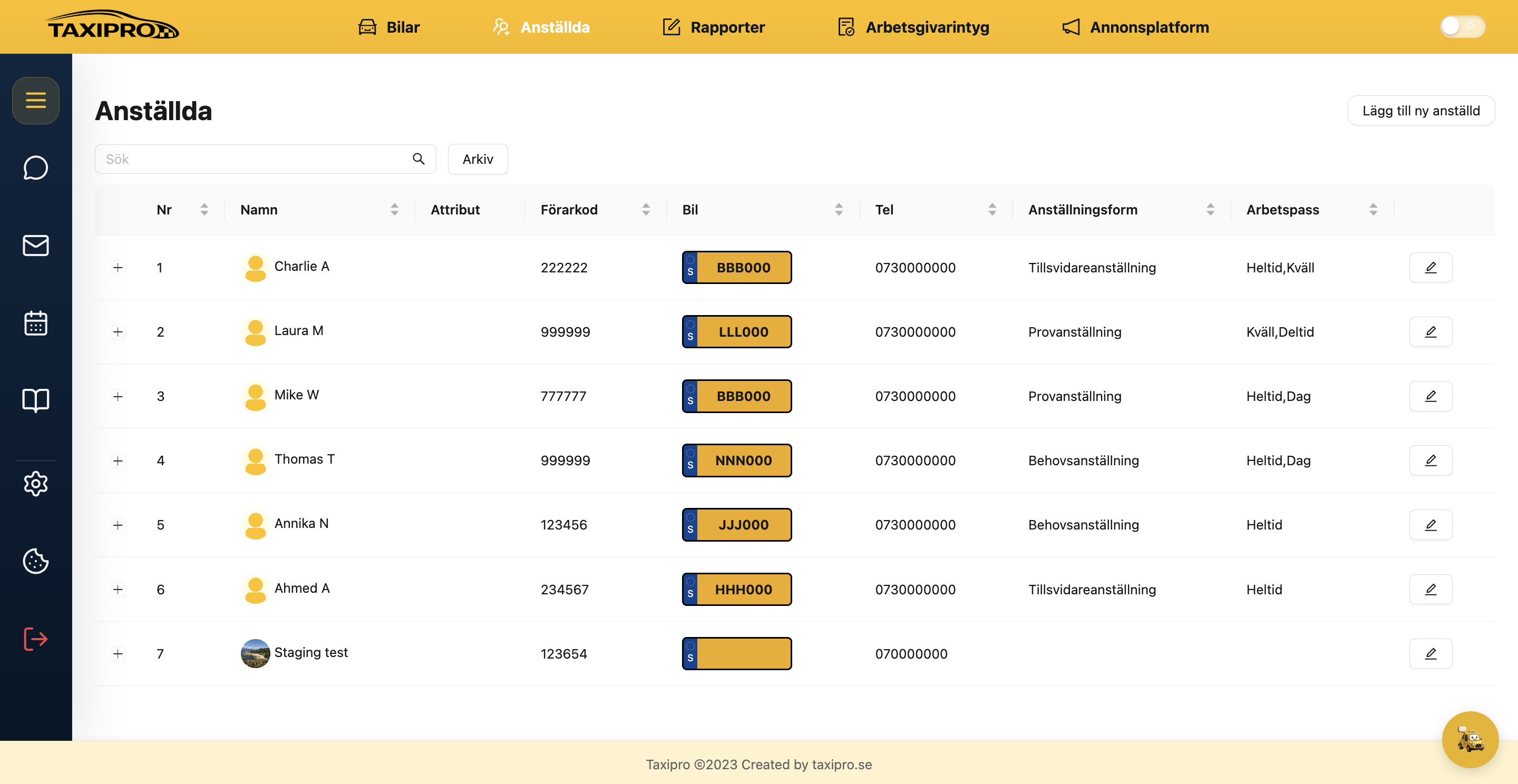Image resolution: width=1518 pixels, height=784 pixels.
Task: Sort table by Förarkod column
Action: coord(646,210)
